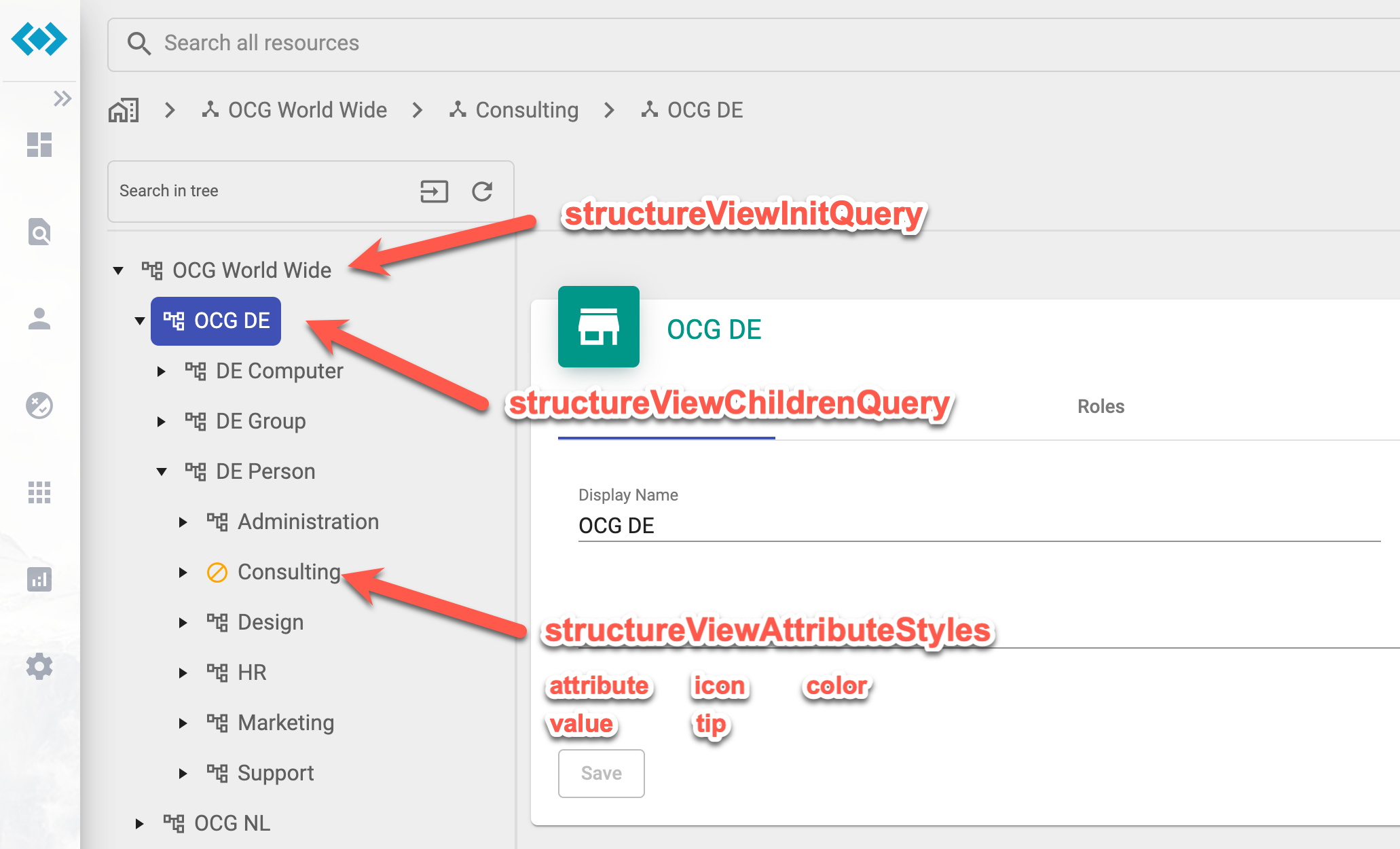Click the Save button
Viewport: 1400px width, 849px height.
click(x=602, y=774)
